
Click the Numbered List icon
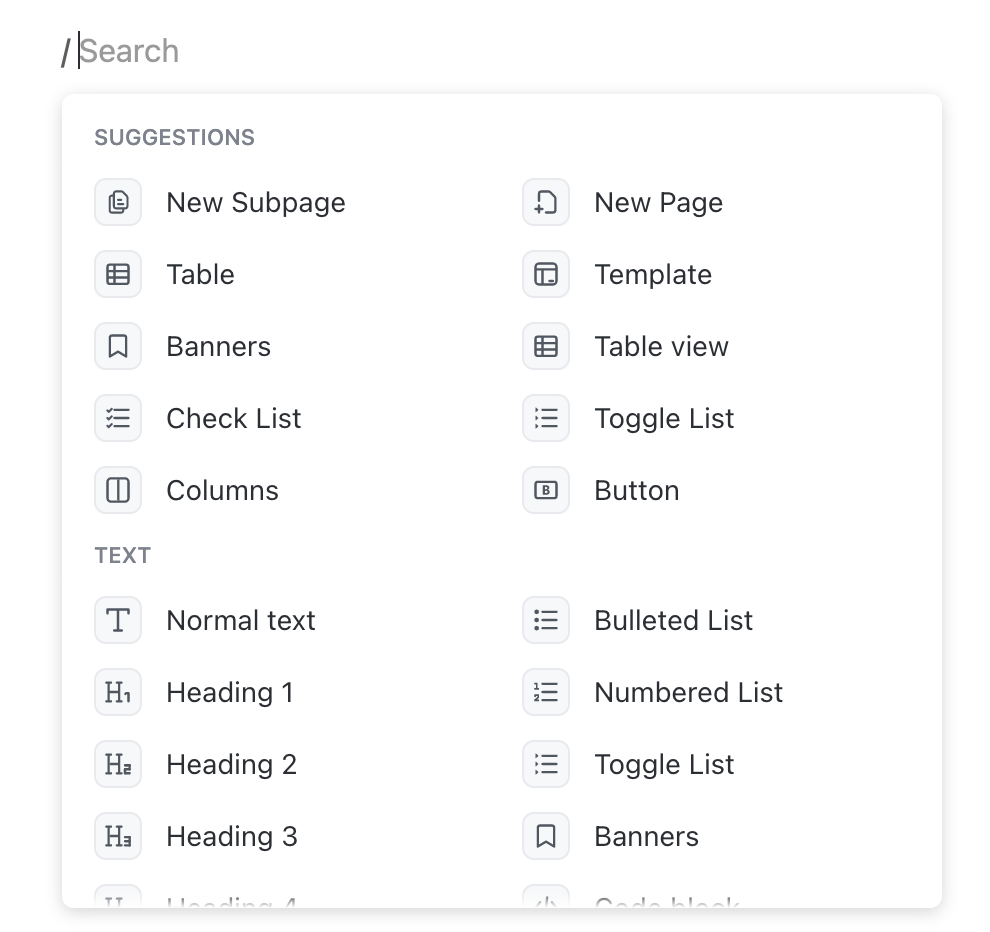(x=546, y=693)
